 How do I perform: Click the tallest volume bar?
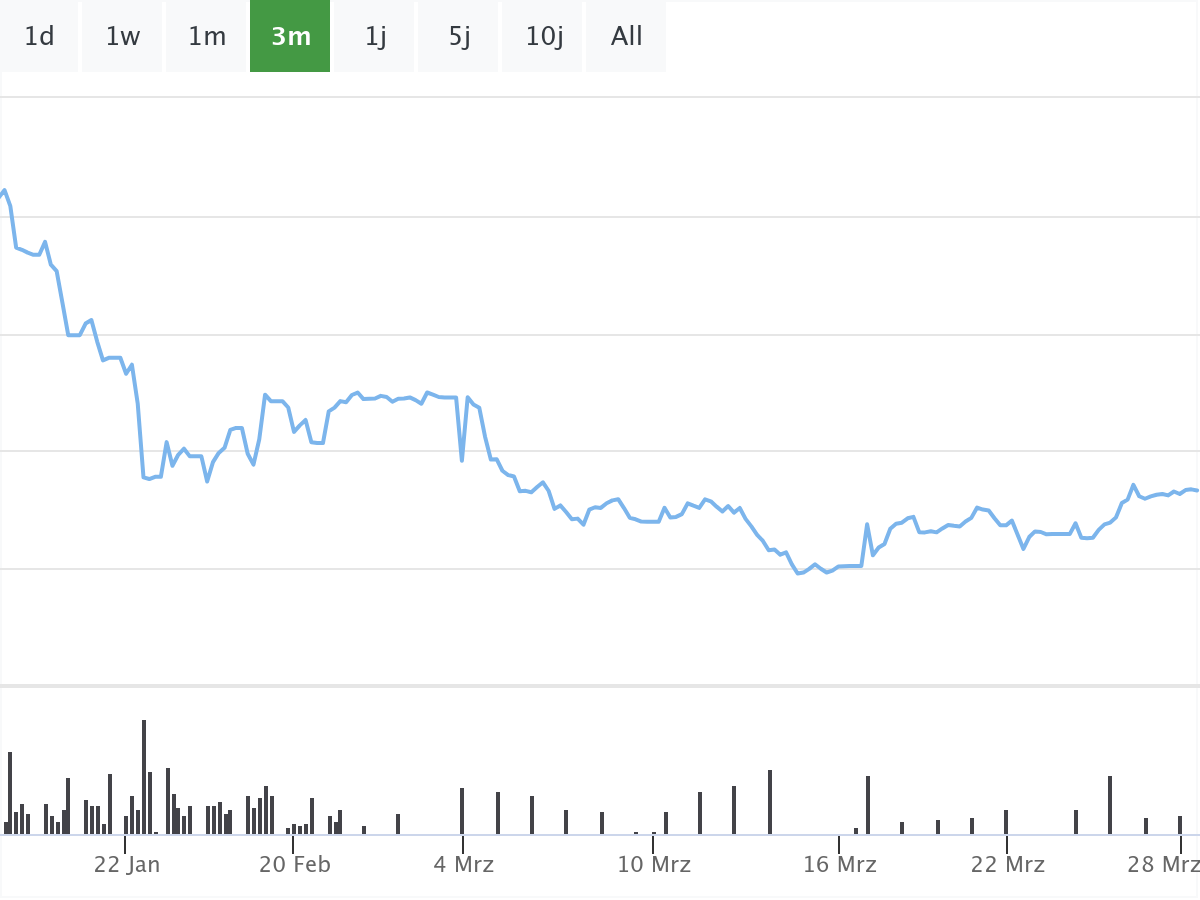coord(144,777)
